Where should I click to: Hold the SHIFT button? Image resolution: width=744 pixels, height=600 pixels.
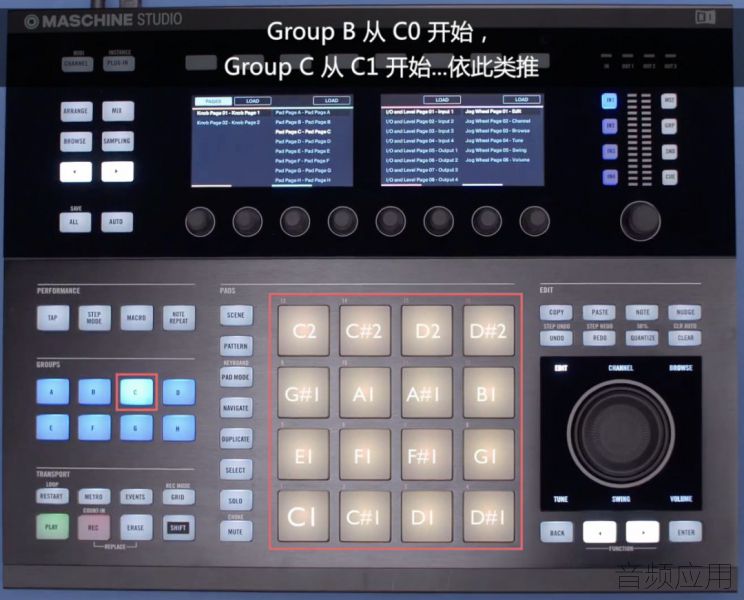click(x=178, y=527)
